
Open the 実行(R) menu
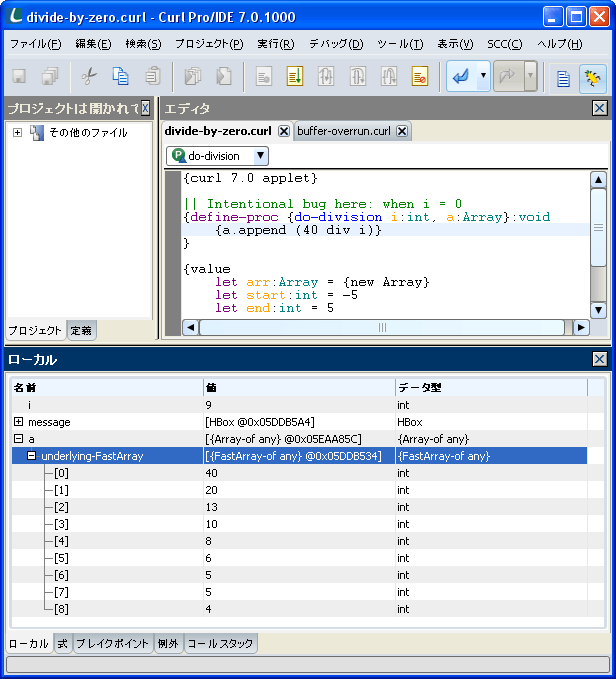pyautogui.click(x=276, y=44)
